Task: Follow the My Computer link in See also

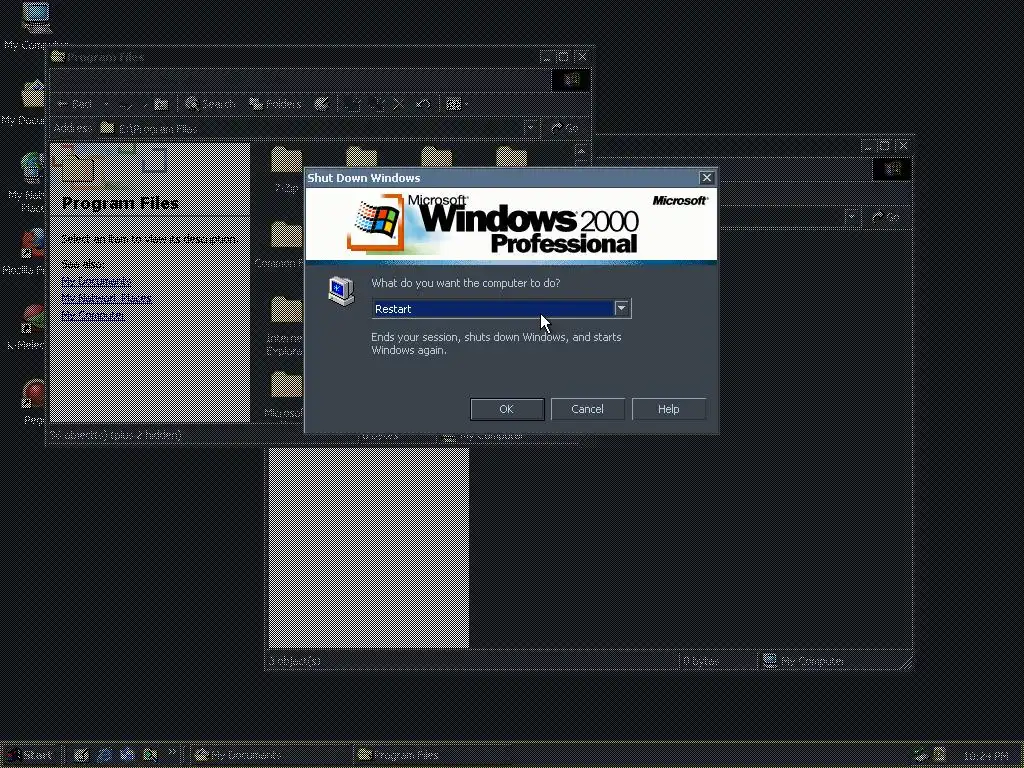Action: pyautogui.click(x=93, y=315)
